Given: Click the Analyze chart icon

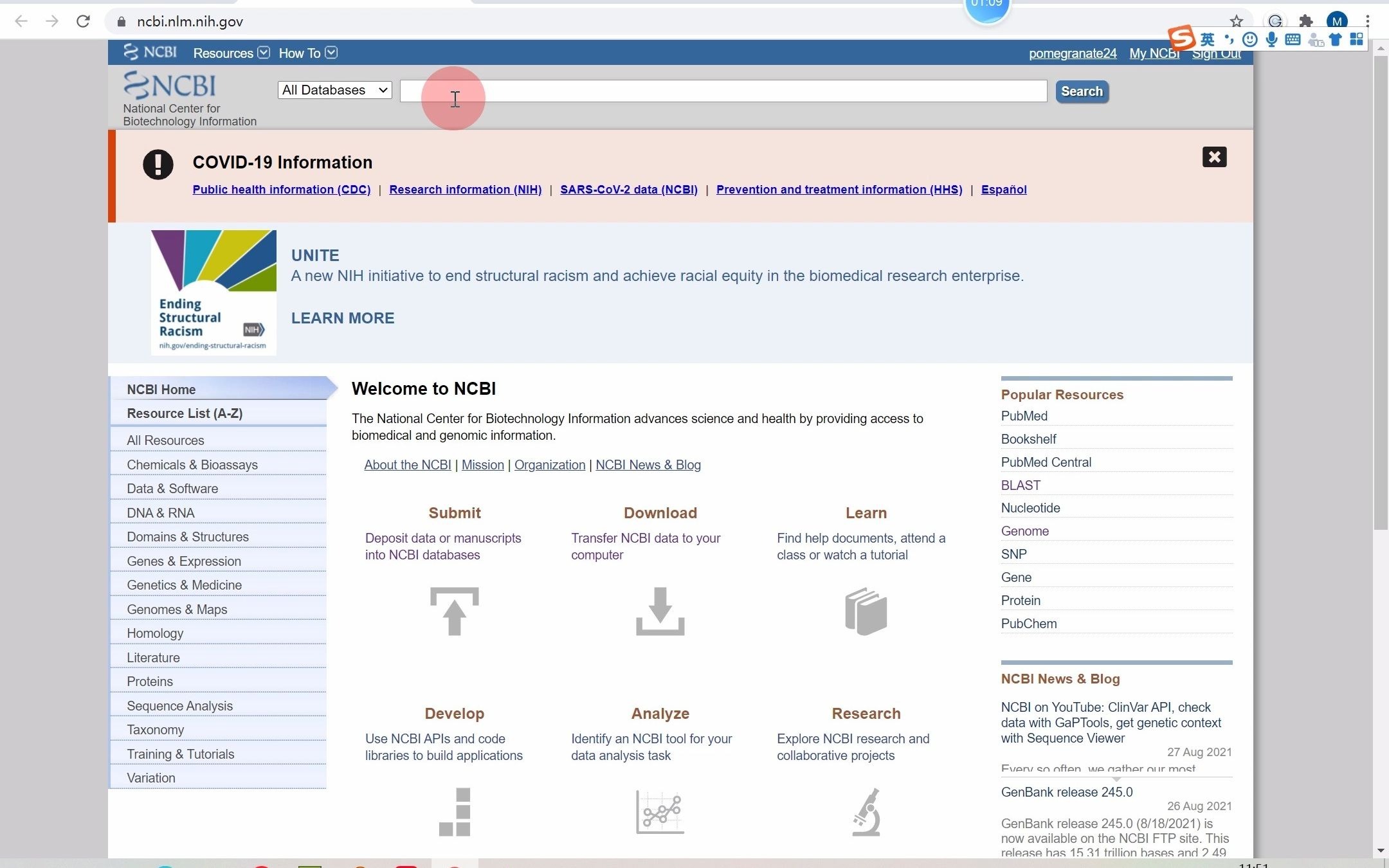Looking at the screenshot, I should 660,812.
